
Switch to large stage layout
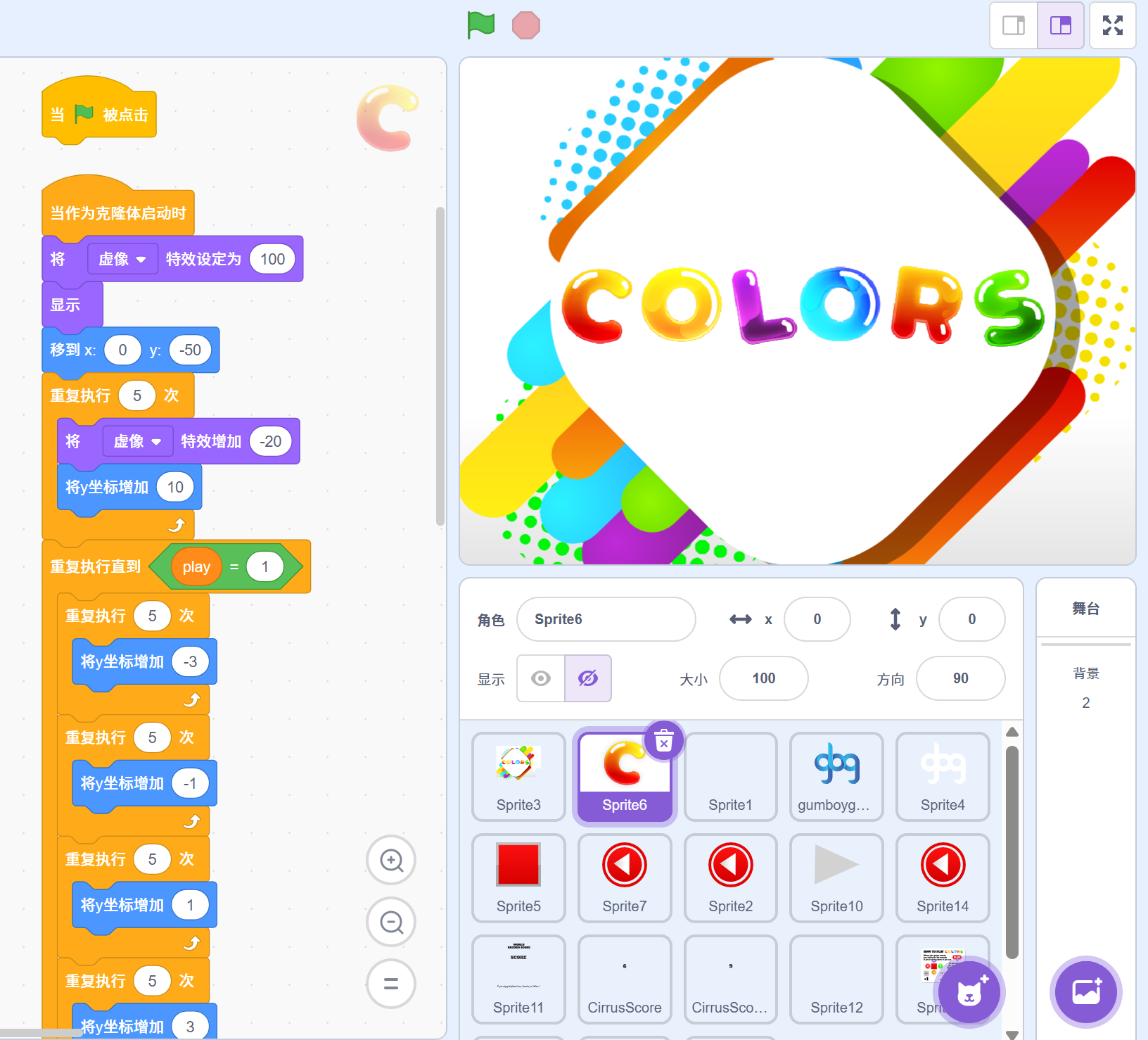point(1060,25)
